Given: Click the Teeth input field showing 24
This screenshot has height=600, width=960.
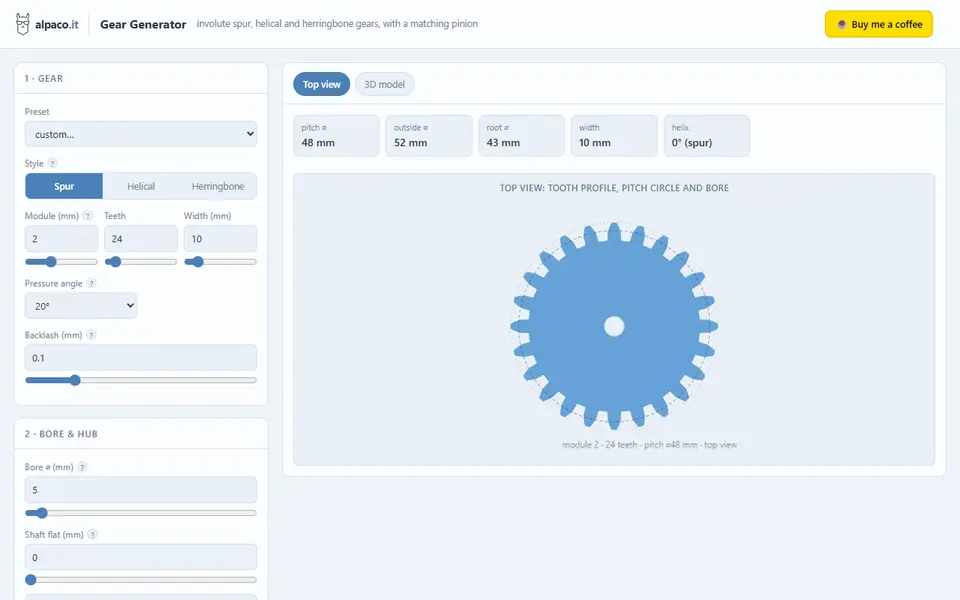Looking at the screenshot, I should [x=141, y=238].
